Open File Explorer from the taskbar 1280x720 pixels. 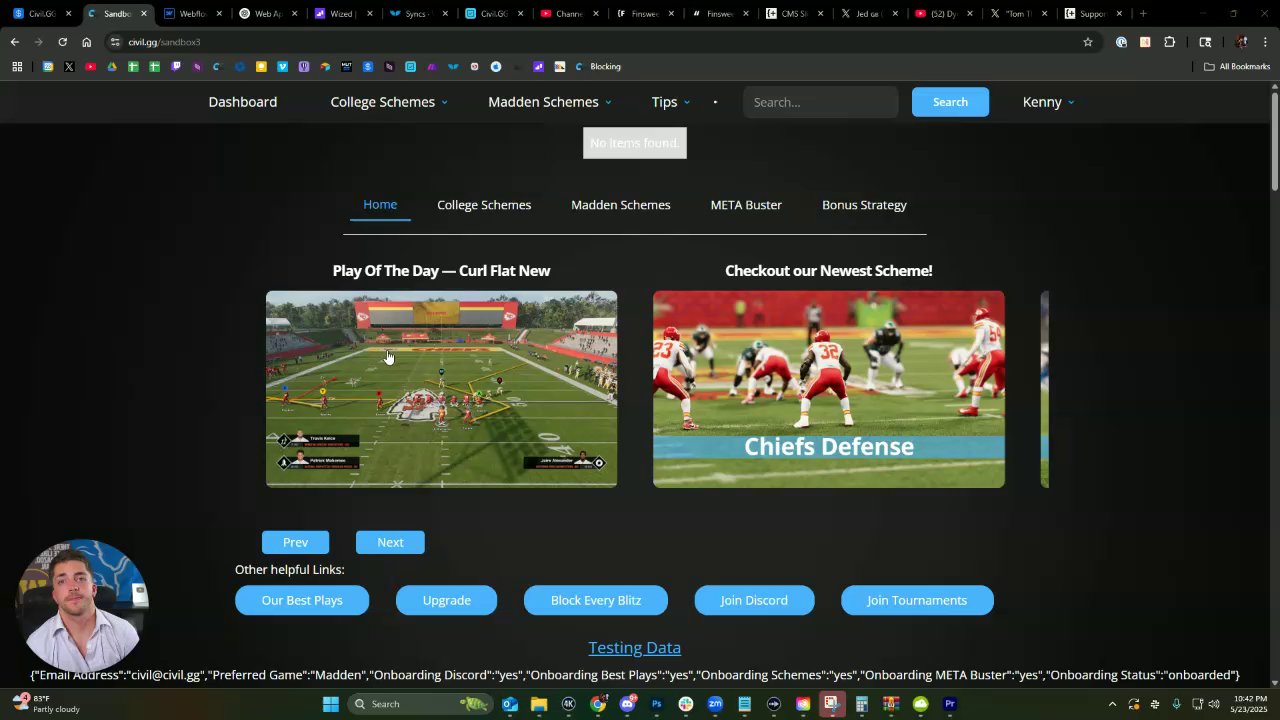(539, 704)
